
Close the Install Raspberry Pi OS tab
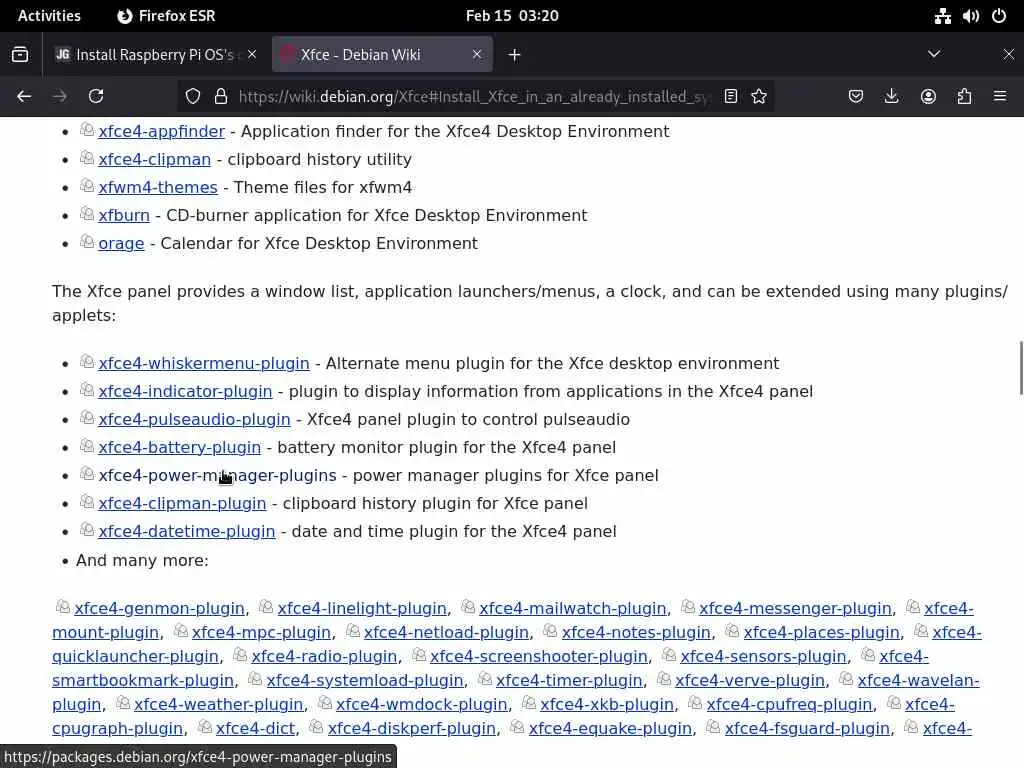(x=252, y=54)
